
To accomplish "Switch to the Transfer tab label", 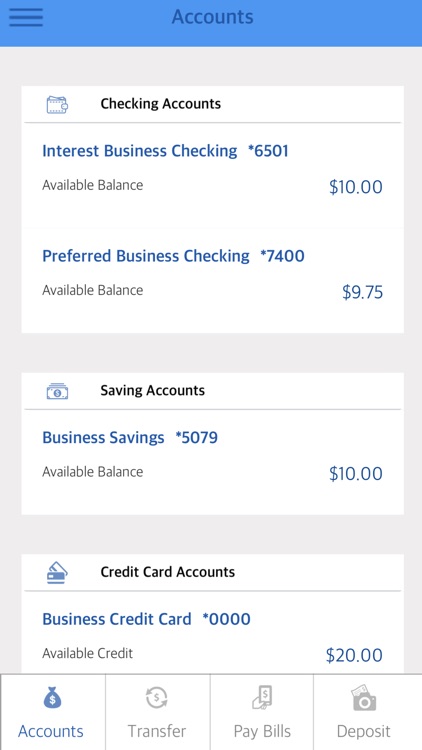I will [x=157, y=731].
